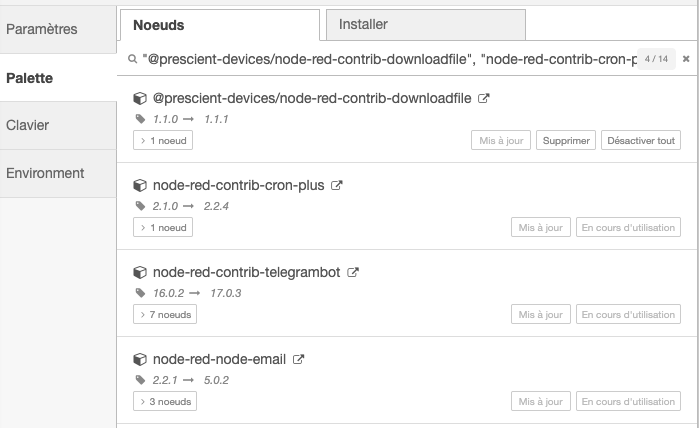The image size is (699, 428).
Task: Click 'Mis à jour' for downloadfile module
Action: pyautogui.click(x=501, y=140)
